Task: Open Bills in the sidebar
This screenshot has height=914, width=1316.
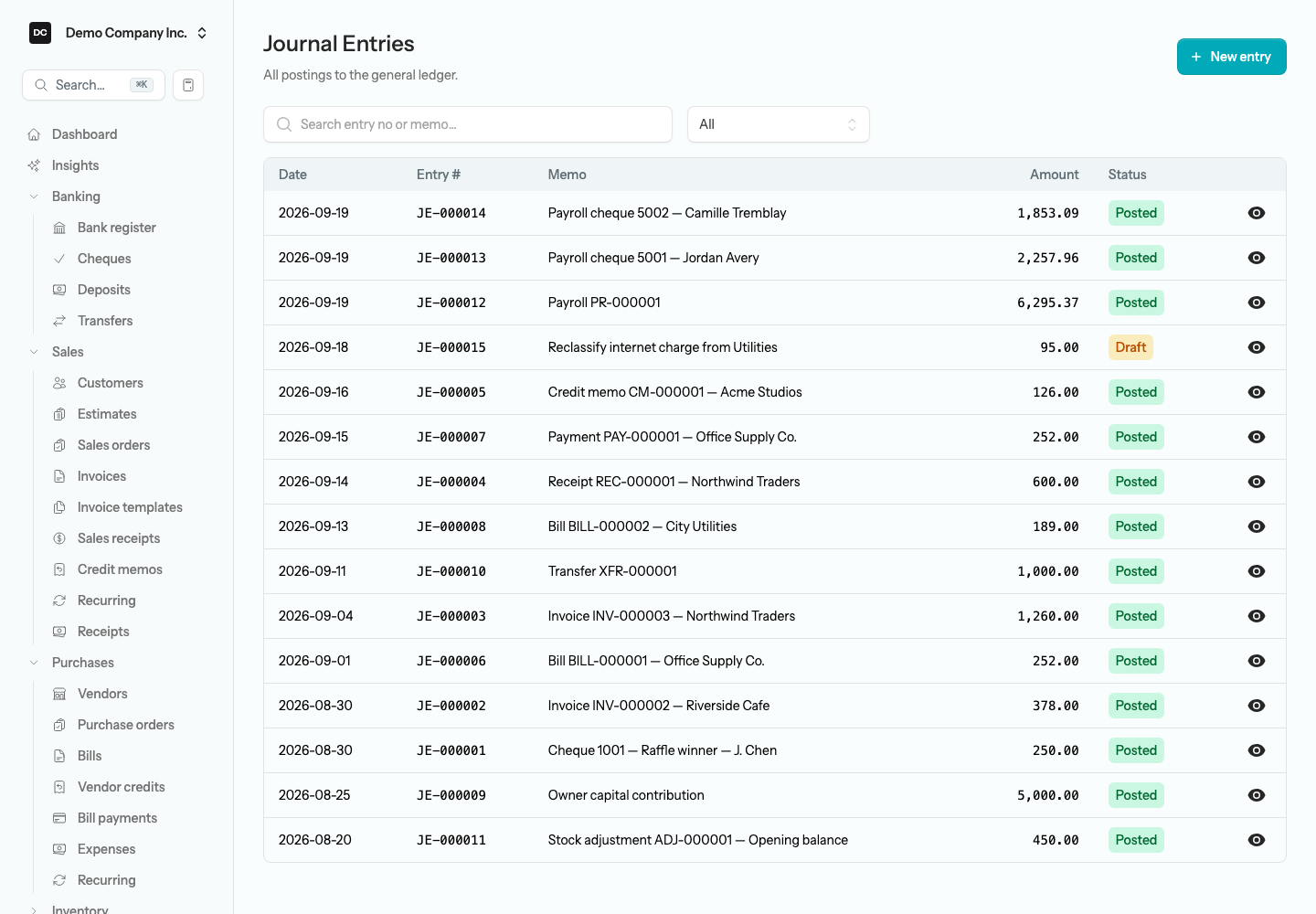Action: (x=90, y=756)
